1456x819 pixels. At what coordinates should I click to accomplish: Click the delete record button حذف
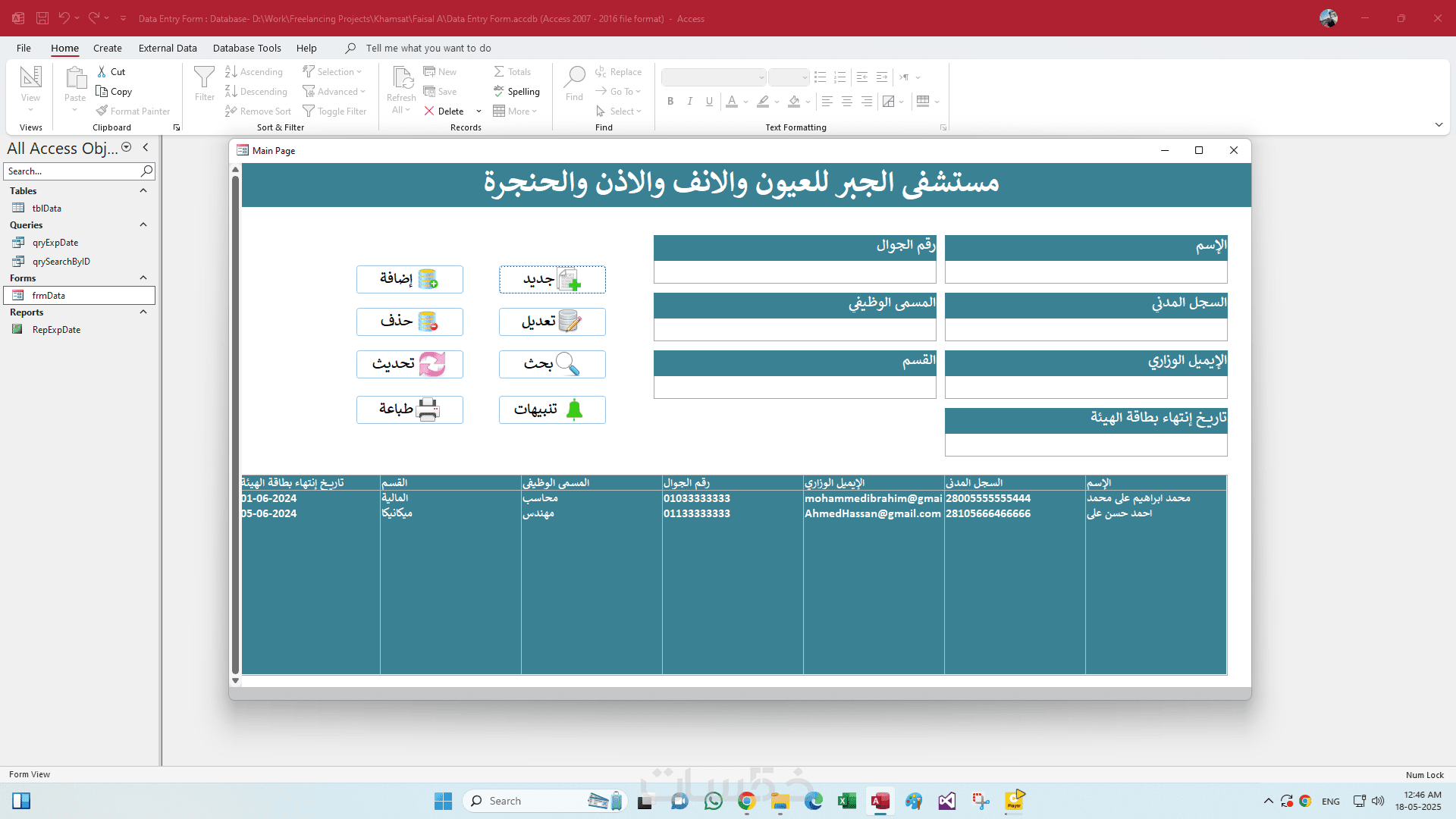(x=409, y=322)
